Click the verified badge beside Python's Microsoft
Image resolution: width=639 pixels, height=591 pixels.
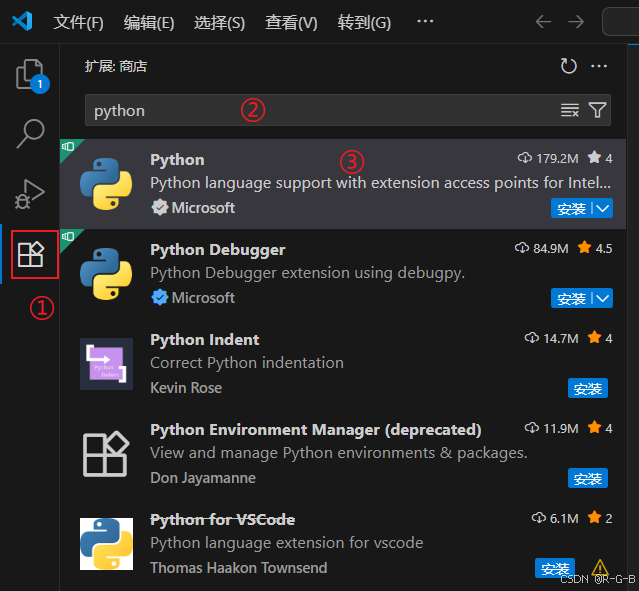click(x=159, y=207)
